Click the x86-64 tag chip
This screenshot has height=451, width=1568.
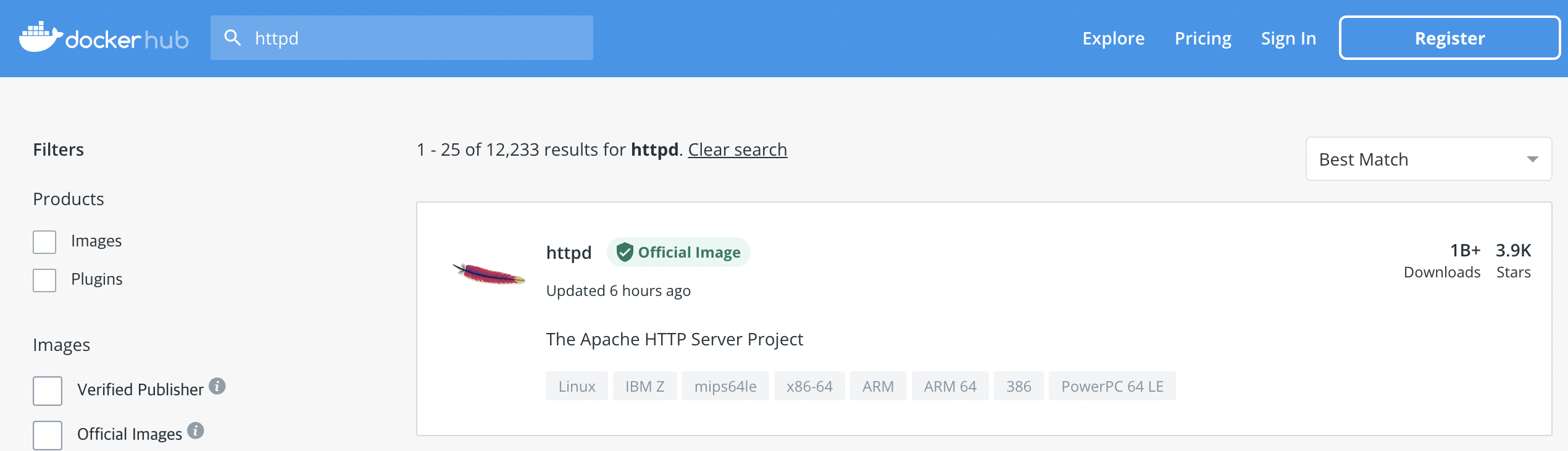(809, 386)
